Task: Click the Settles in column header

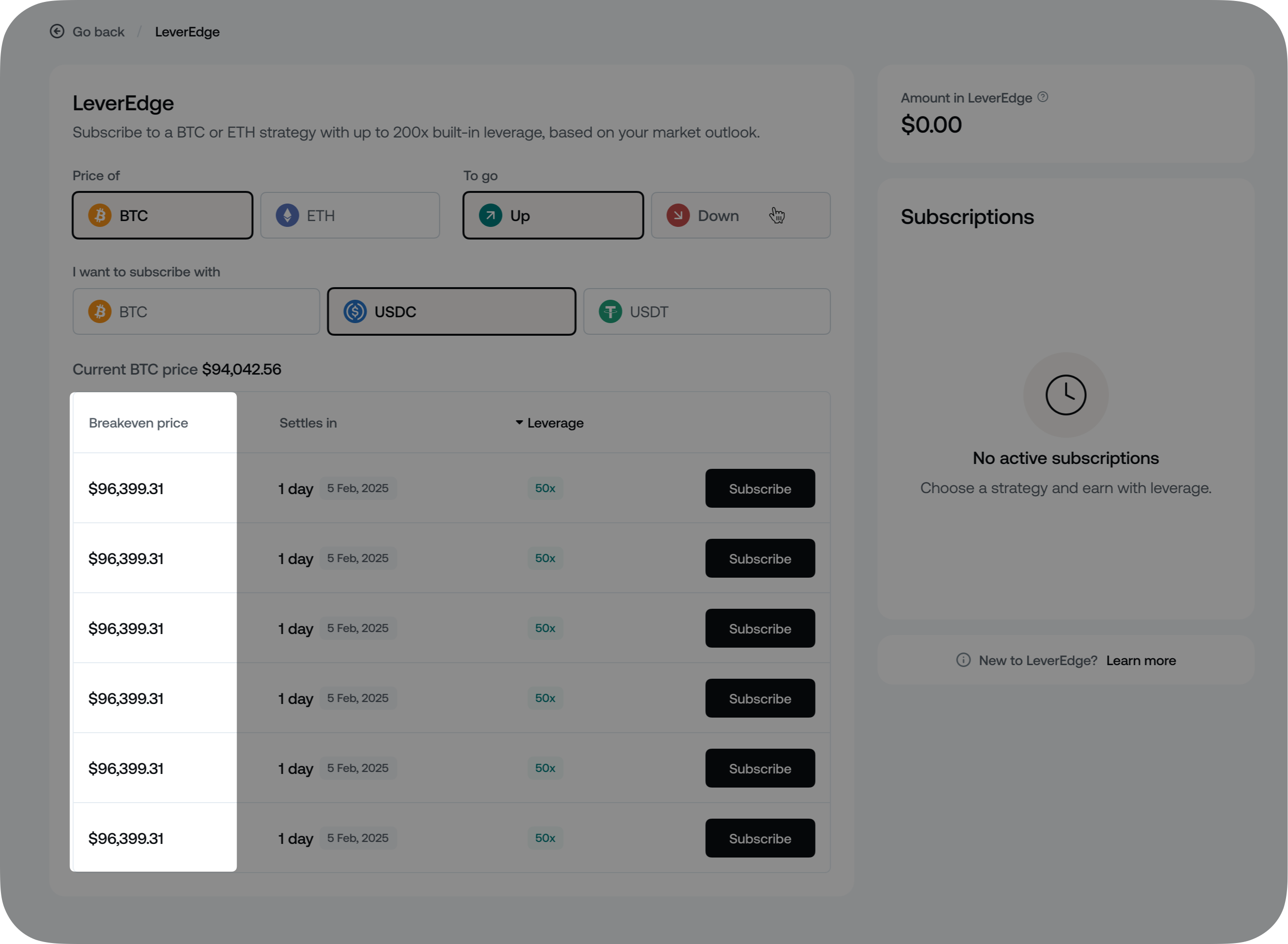Action: click(308, 424)
